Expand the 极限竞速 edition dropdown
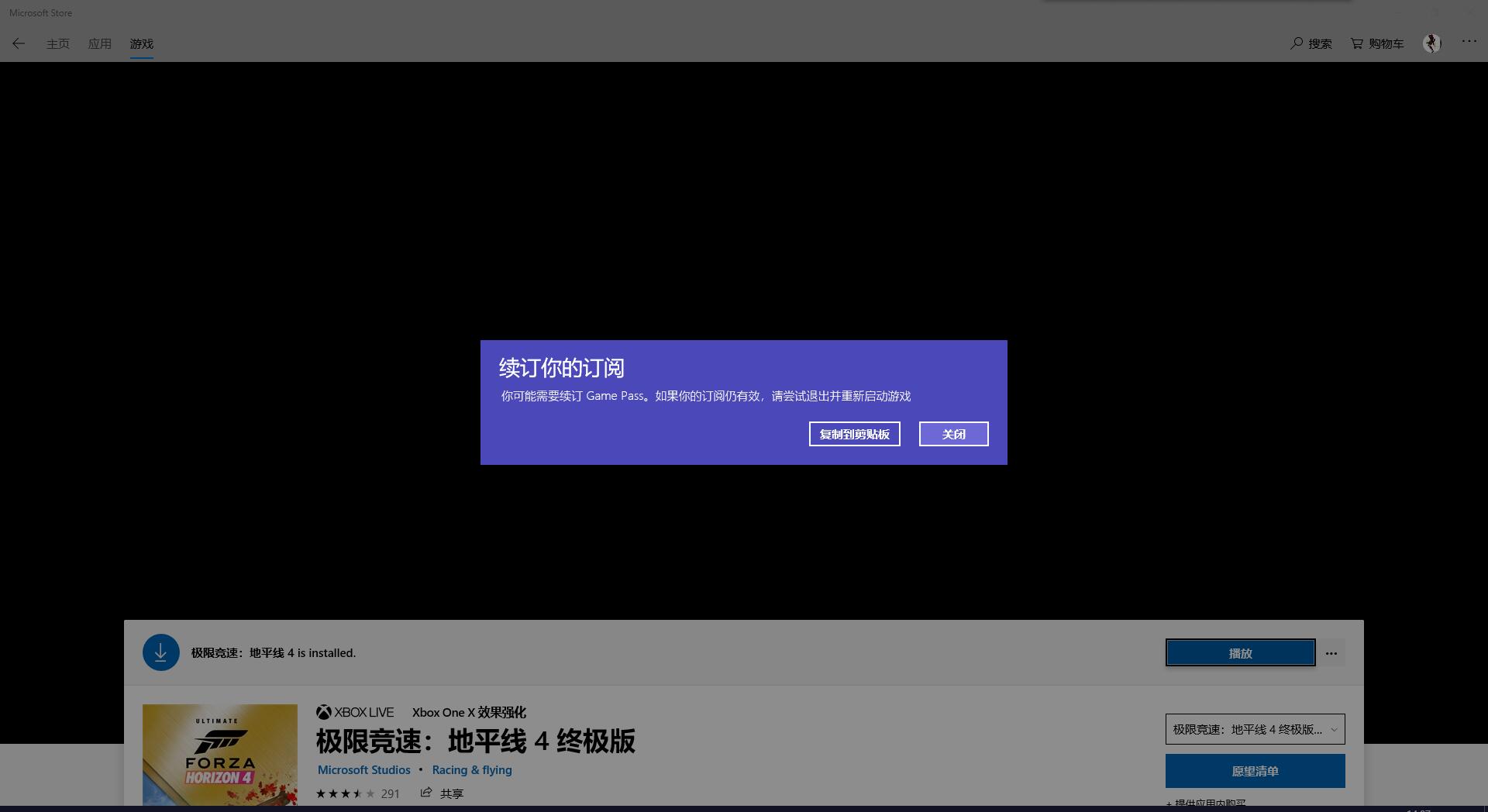Image resolution: width=1488 pixels, height=812 pixels. [x=1255, y=729]
